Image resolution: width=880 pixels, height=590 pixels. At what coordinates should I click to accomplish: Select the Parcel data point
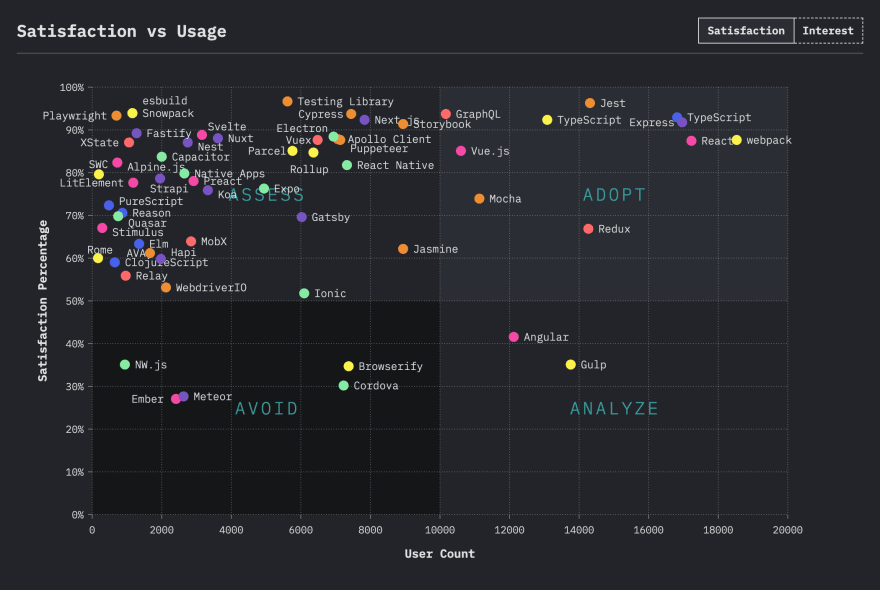coord(292,151)
